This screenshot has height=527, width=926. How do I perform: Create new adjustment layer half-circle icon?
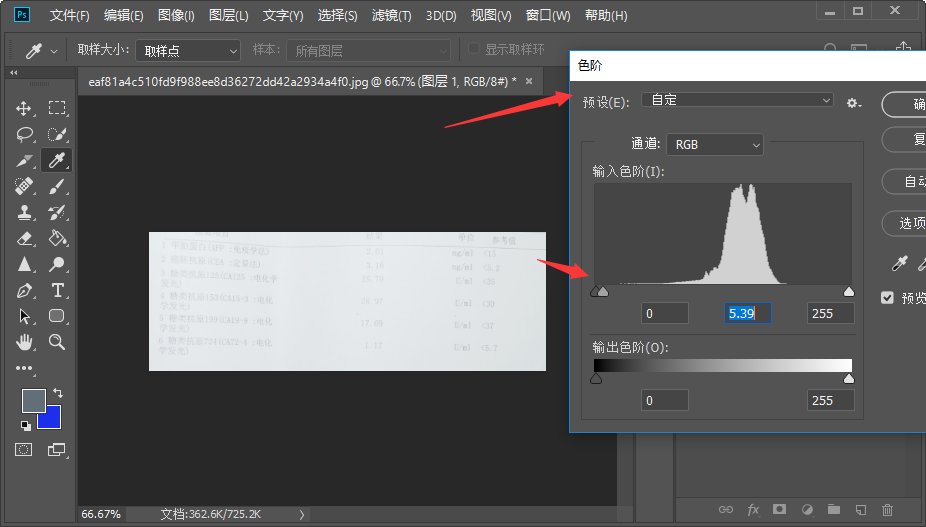[x=807, y=510]
